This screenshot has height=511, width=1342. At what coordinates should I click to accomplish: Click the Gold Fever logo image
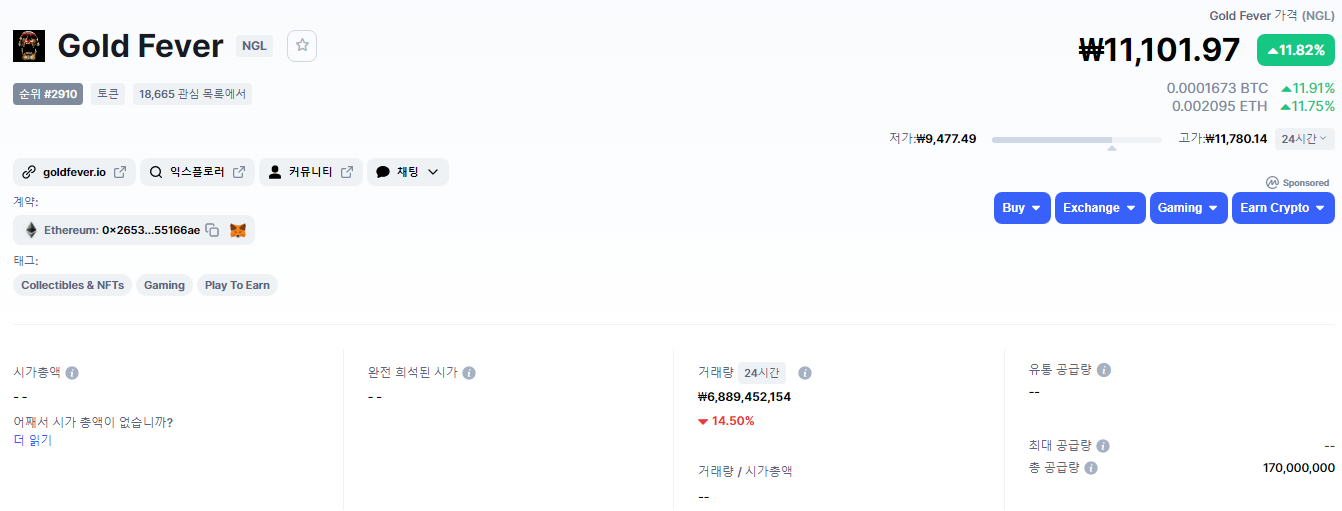coord(29,46)
